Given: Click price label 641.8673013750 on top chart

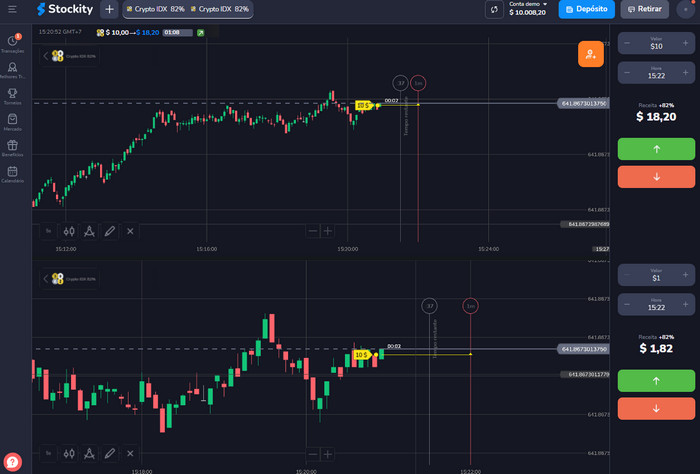Looking at the screenshot, I should [x=583, y=104].
